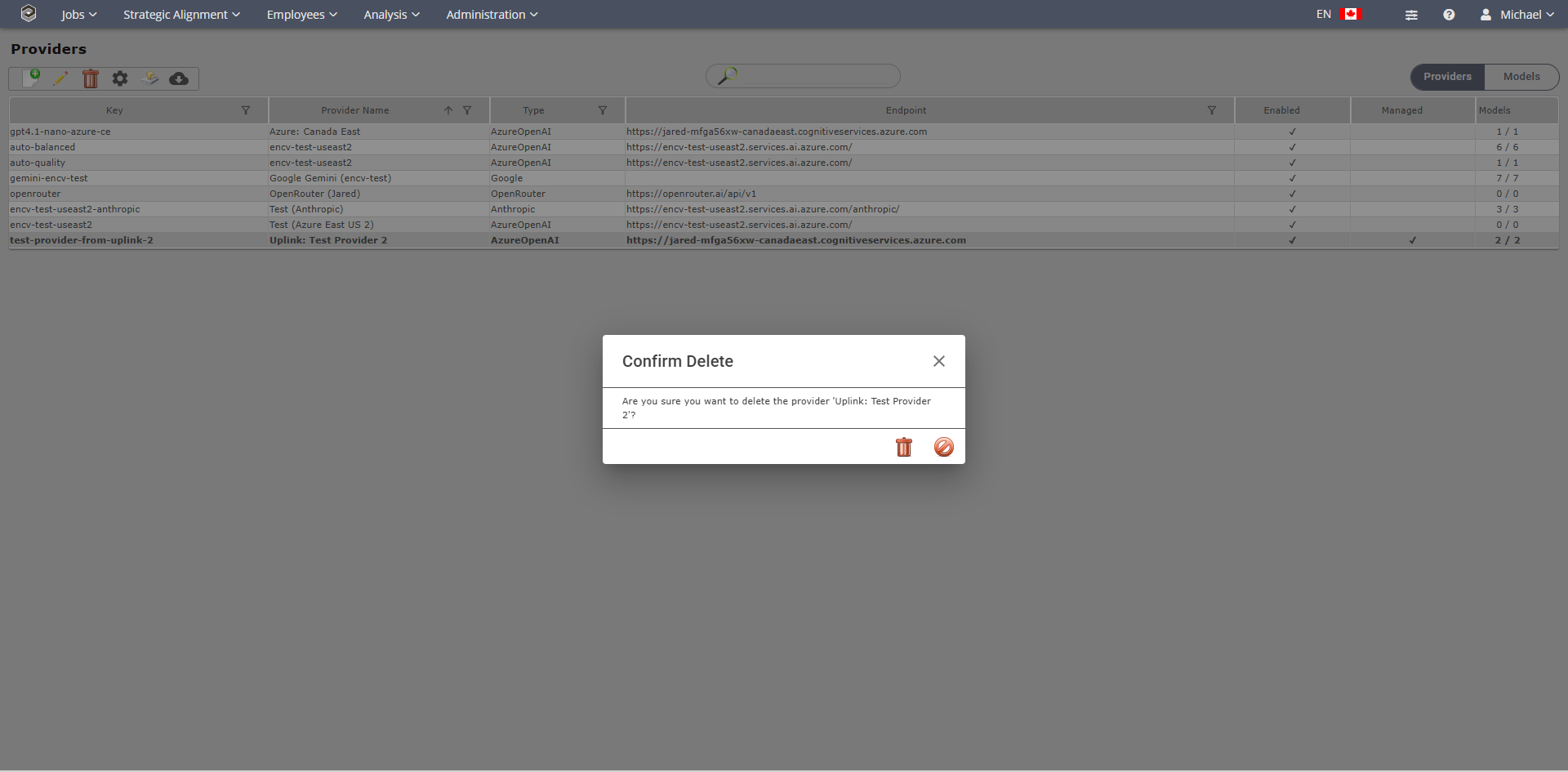
Task: Click inside the providers search field
Action: (817, 76)
